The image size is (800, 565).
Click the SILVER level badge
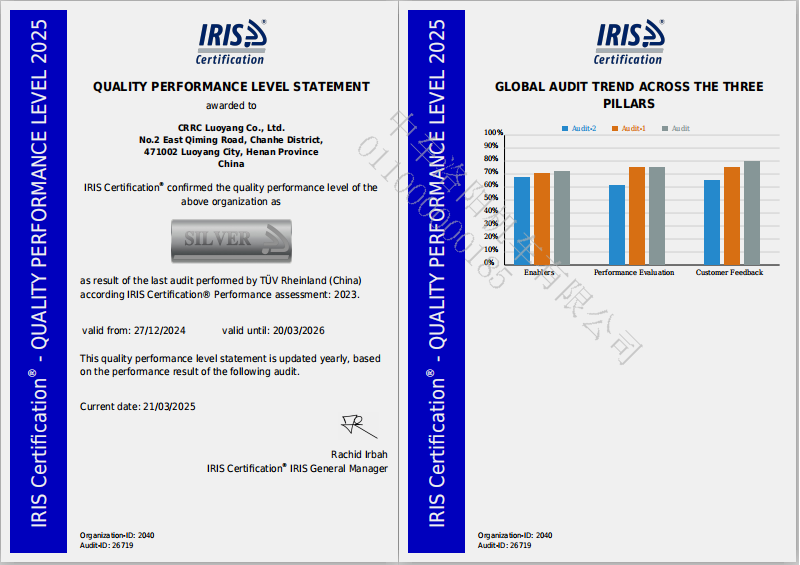click(x=231, y=239)
